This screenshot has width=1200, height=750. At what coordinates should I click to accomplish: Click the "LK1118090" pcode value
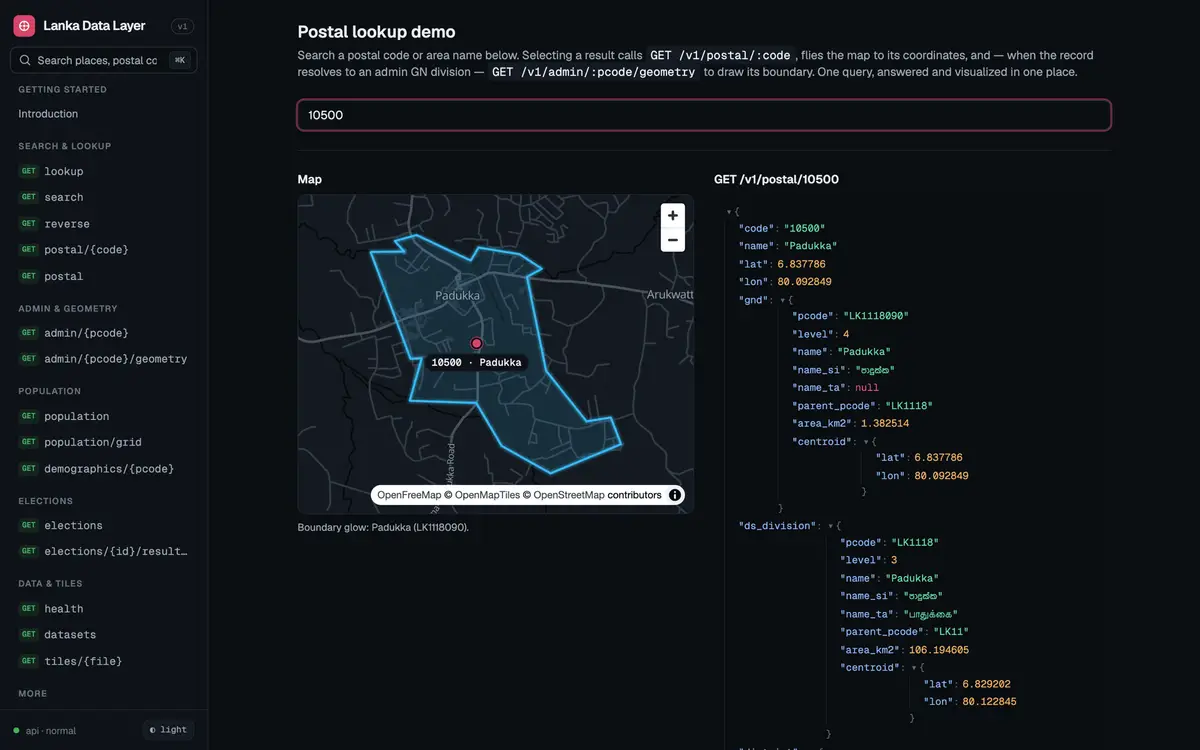click(x=876, y=315)
